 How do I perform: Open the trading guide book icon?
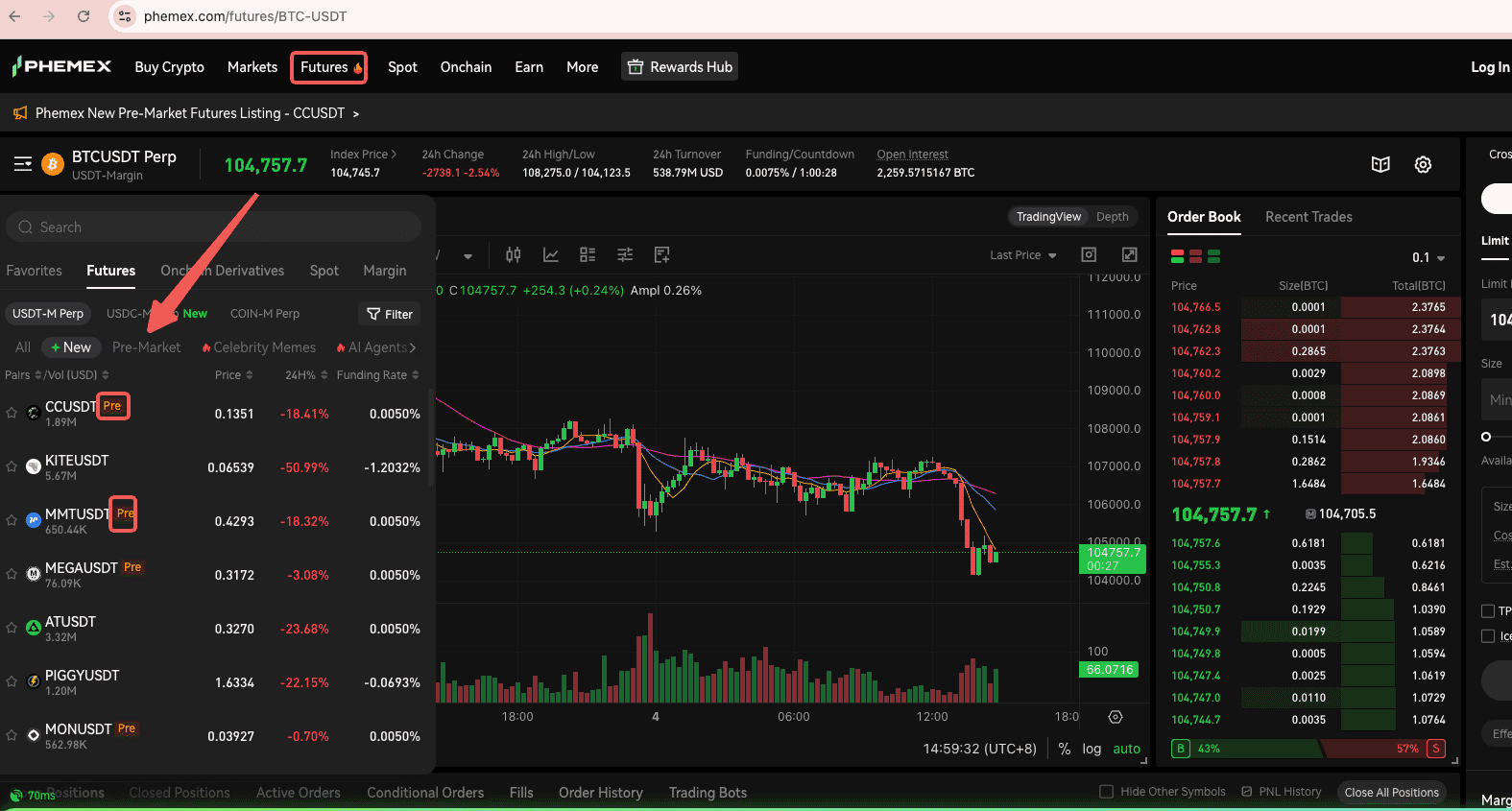click(1380, 164)
